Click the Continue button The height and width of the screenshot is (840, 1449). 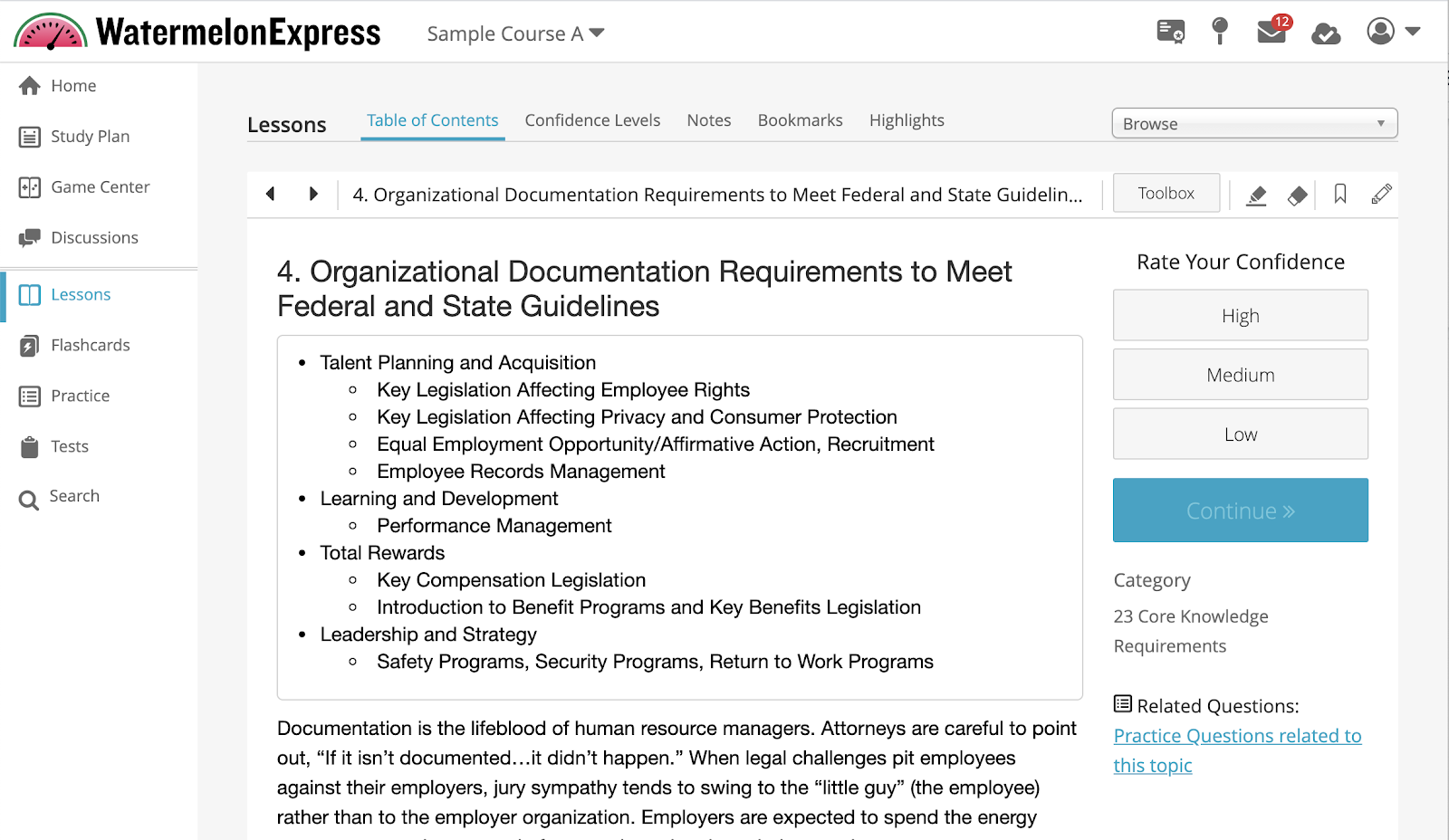[x=1240, y=511]
